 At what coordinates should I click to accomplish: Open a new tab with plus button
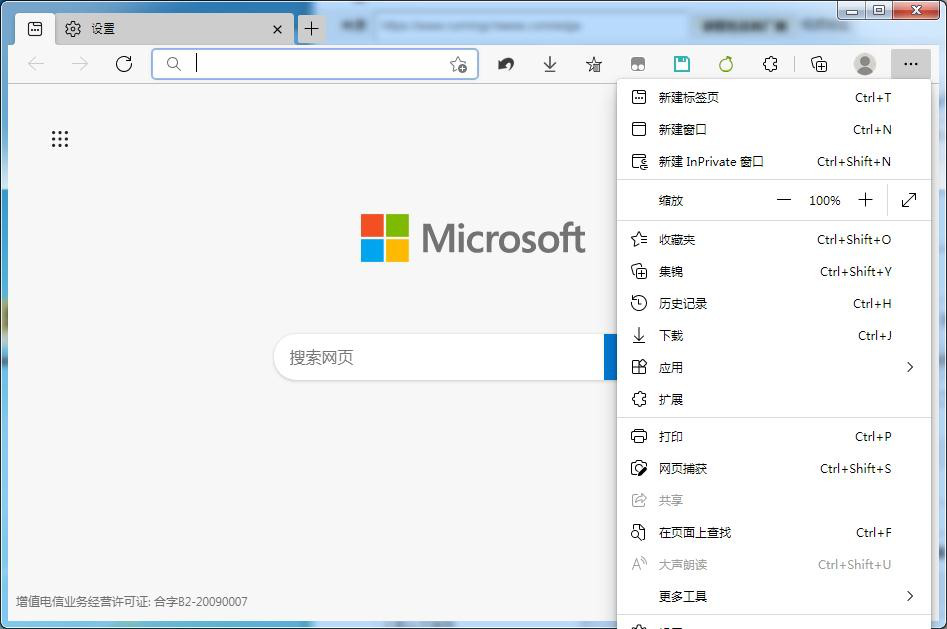[x=311, y=29]
